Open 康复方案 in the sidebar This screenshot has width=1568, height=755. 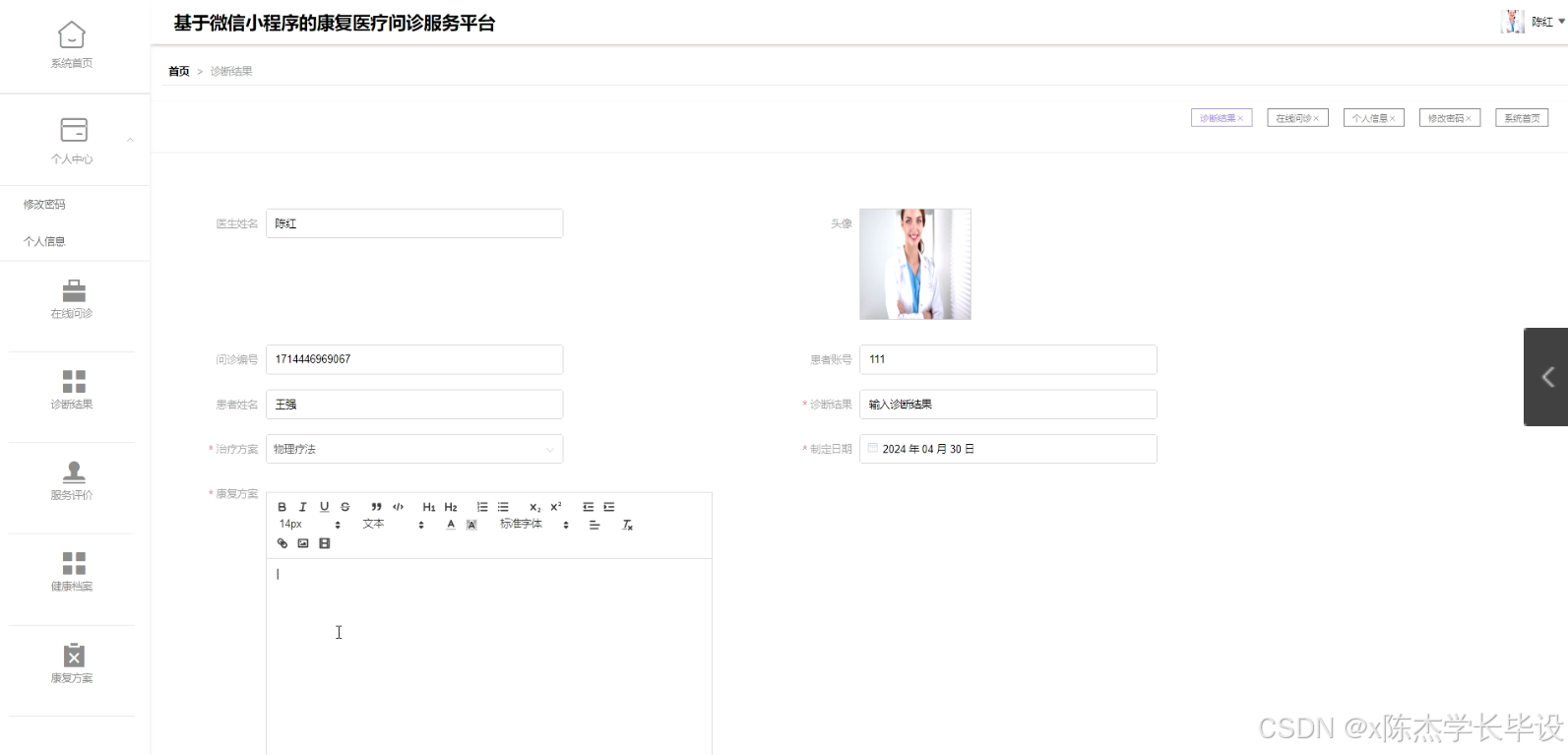tap(72, 663)
